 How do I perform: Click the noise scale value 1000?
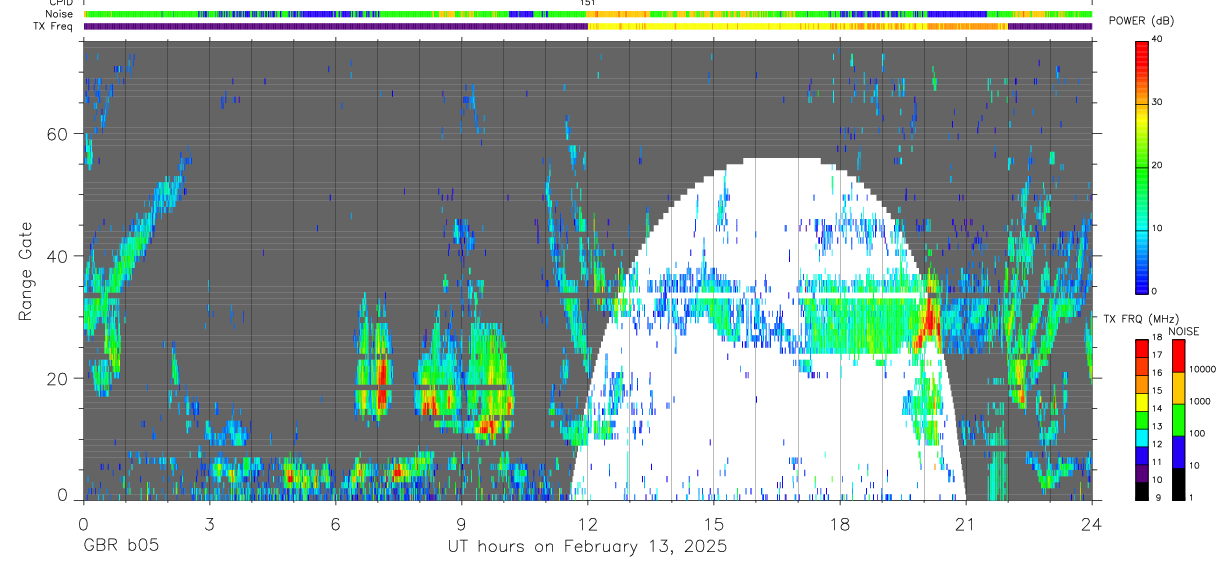click(x=1201, y=401)
